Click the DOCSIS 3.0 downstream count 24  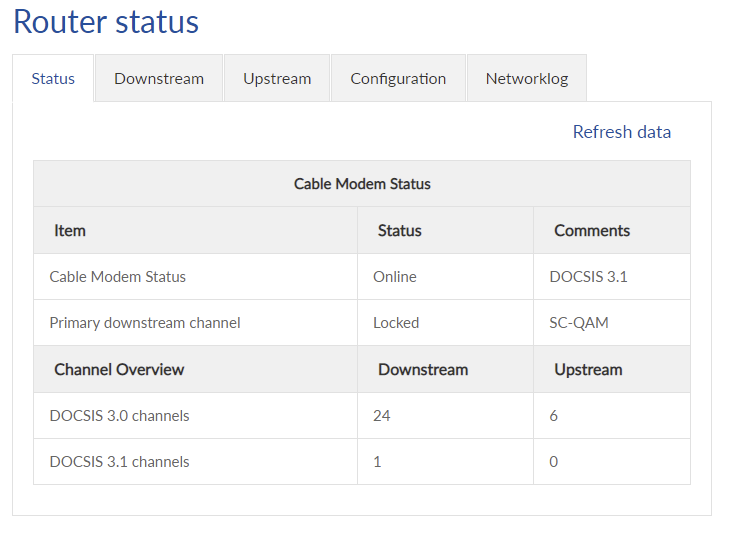[381, 415]
